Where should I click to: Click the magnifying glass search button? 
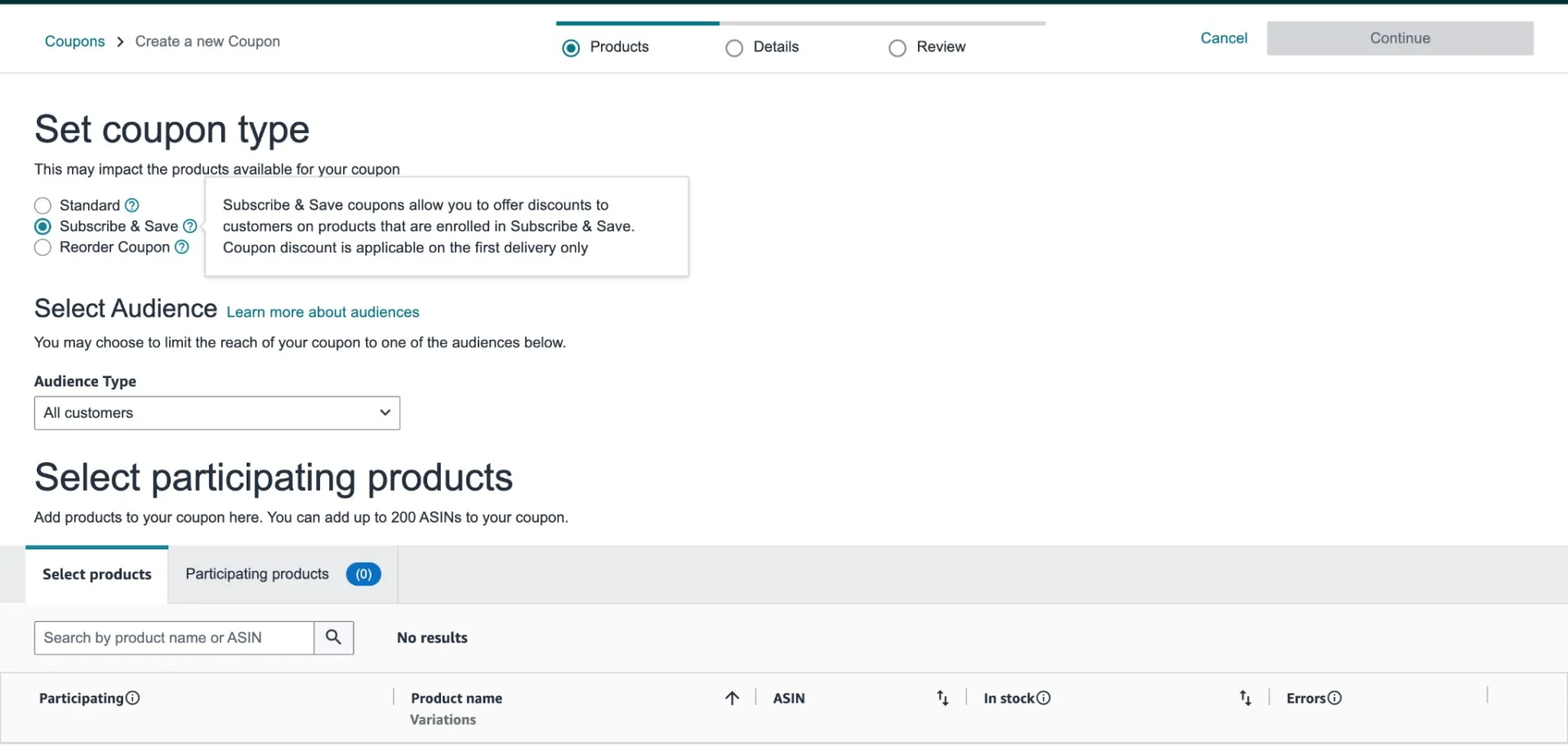[333, 638]
